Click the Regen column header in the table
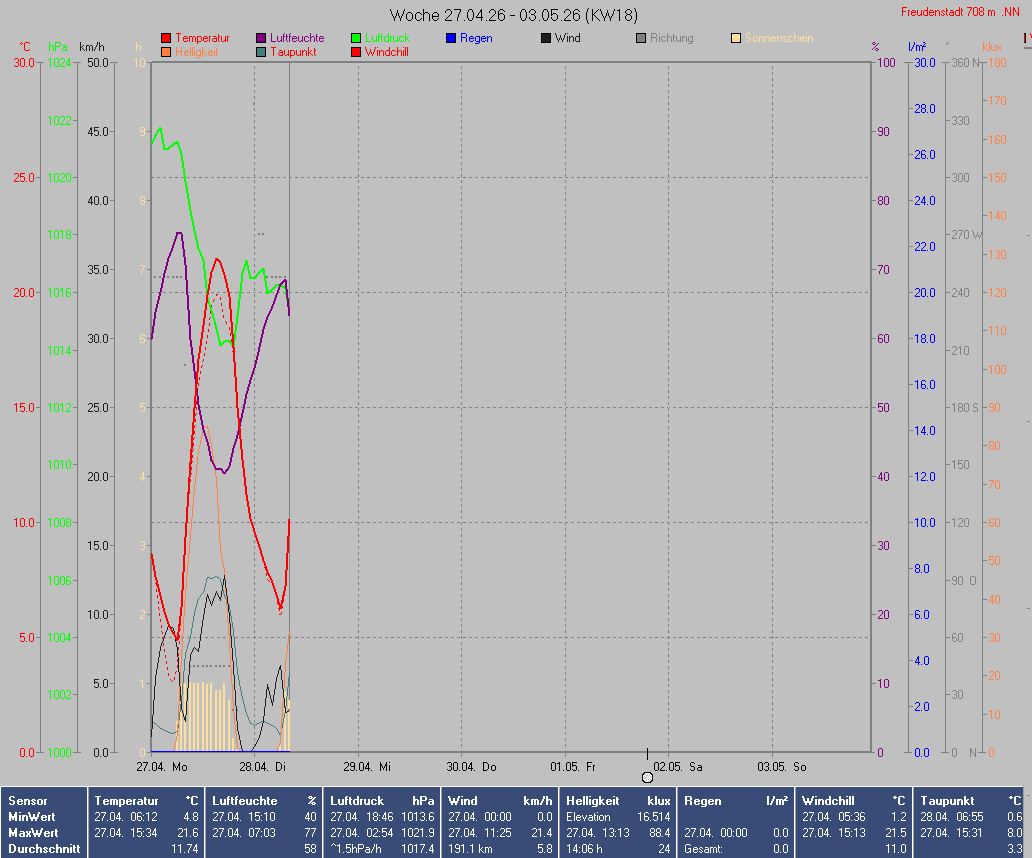1032x858 pixels. tap(702, 801)
